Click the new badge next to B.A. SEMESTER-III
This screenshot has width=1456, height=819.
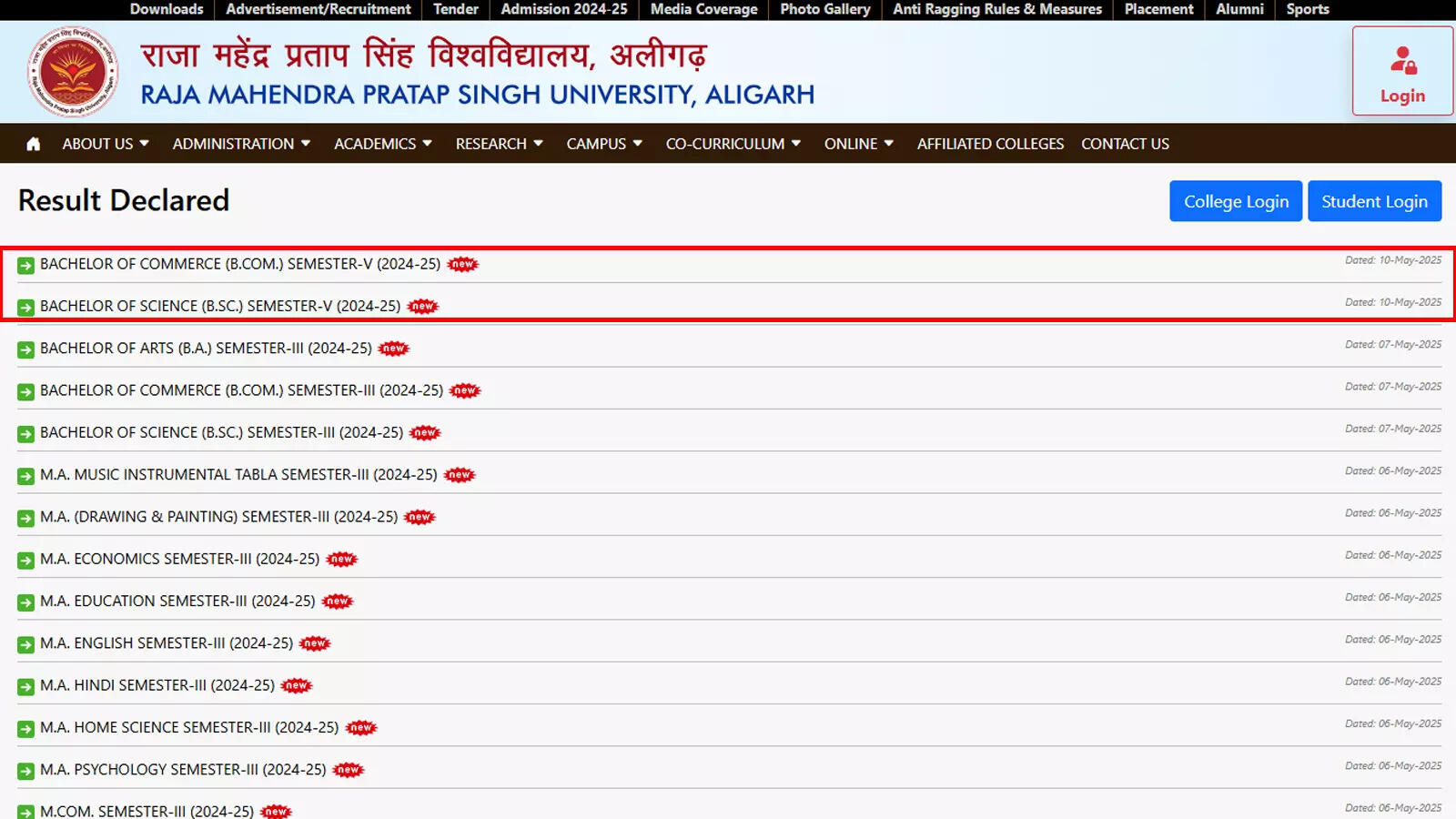(394, 349)
